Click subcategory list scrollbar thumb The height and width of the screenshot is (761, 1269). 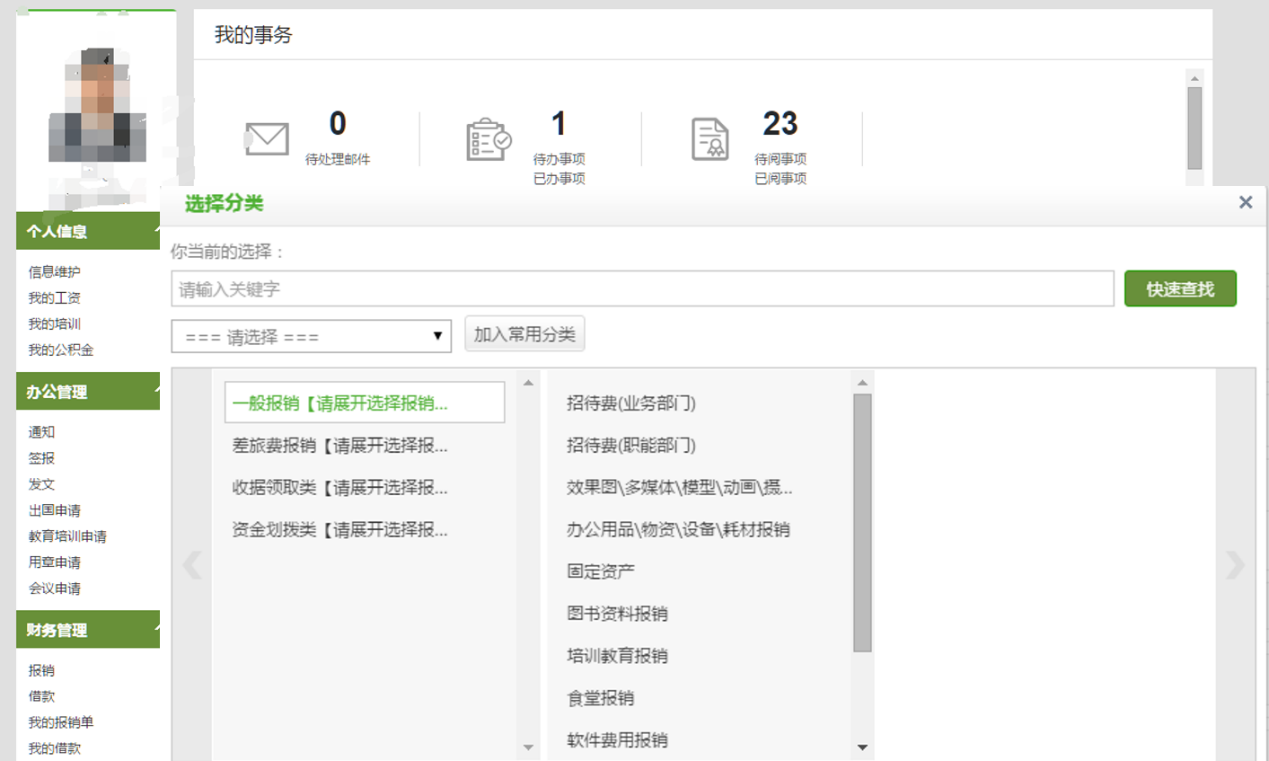pyautogui.click(x=862, y=522)
